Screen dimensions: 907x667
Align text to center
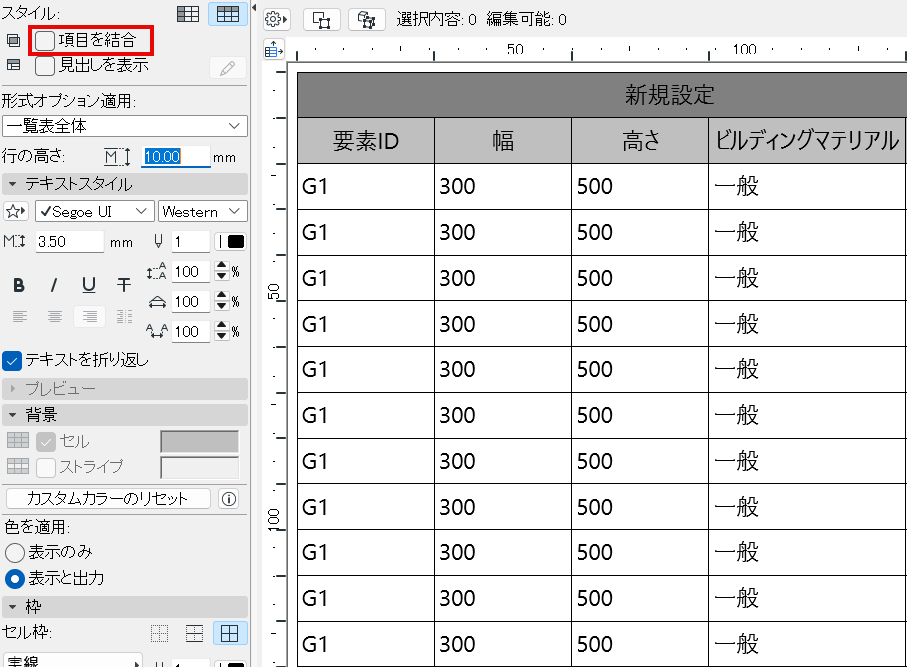point(55,316)
